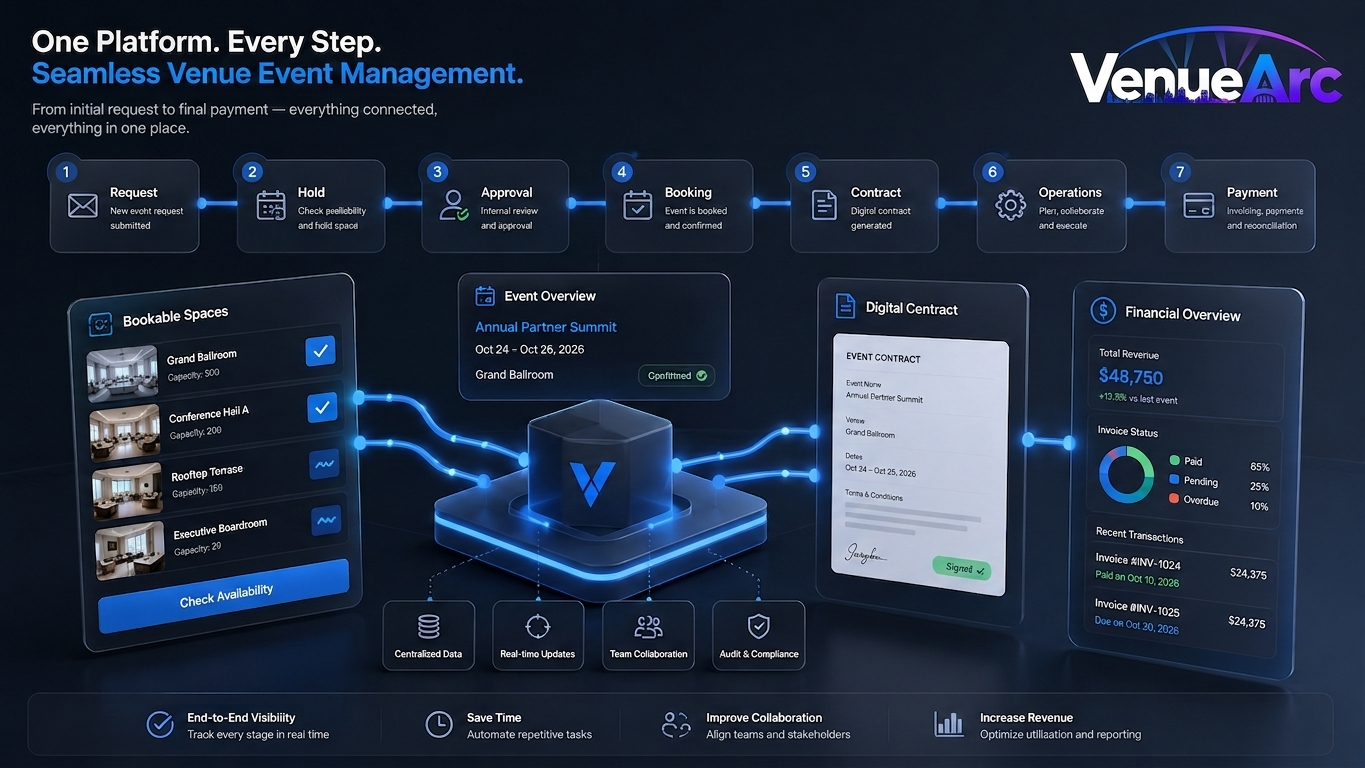Click the Audit & Compliance shield icon
The width and height of the screenshot is (1365, 768).
tap(758, 627)
